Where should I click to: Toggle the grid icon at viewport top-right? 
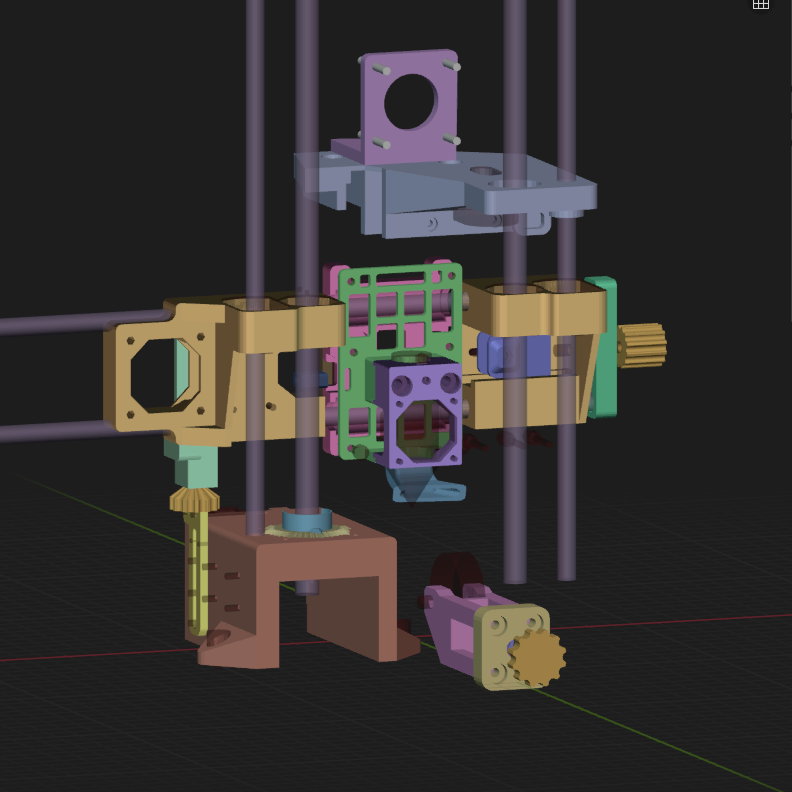(761, 5)
